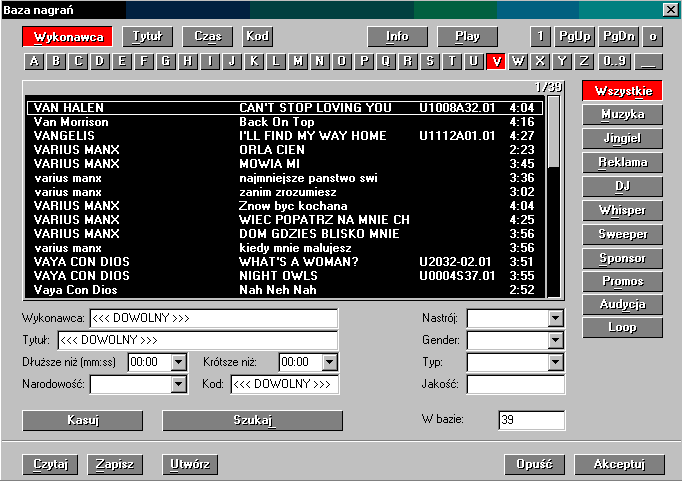This screenshot has height=481, width=682.
Task: Click the PgUp button
Action: [575, 37]
